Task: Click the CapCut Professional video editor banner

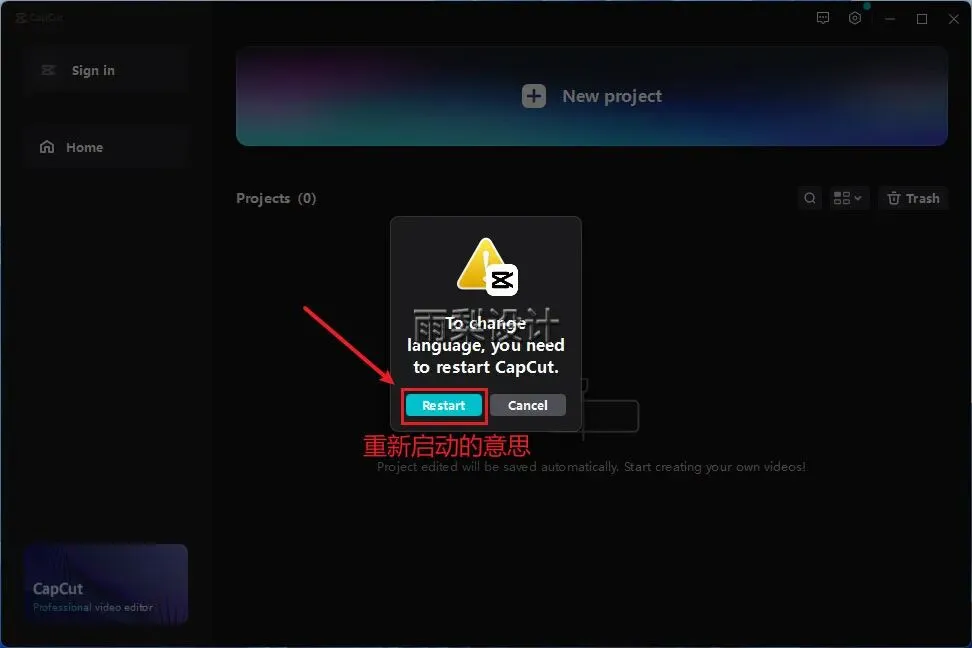Action: click(106, 584)
